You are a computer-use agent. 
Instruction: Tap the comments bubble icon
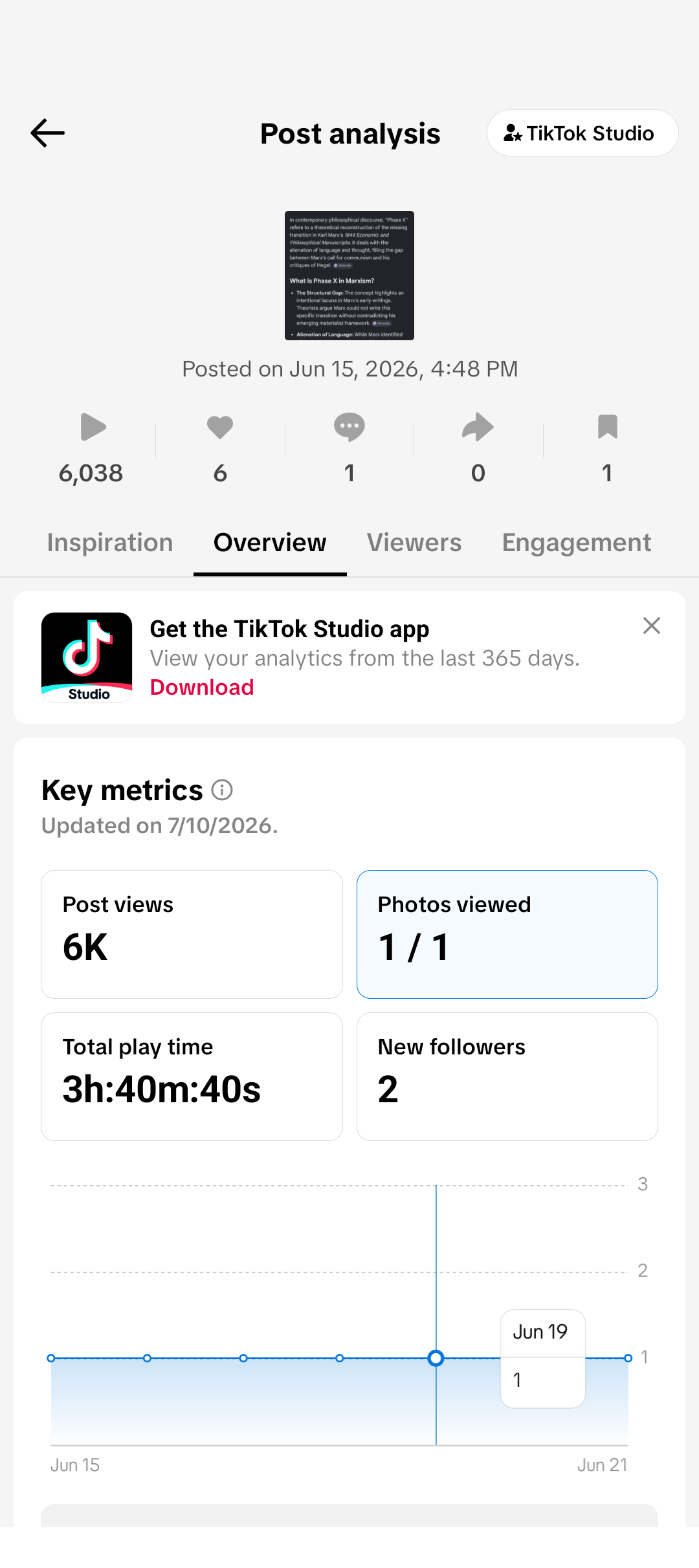349,427
